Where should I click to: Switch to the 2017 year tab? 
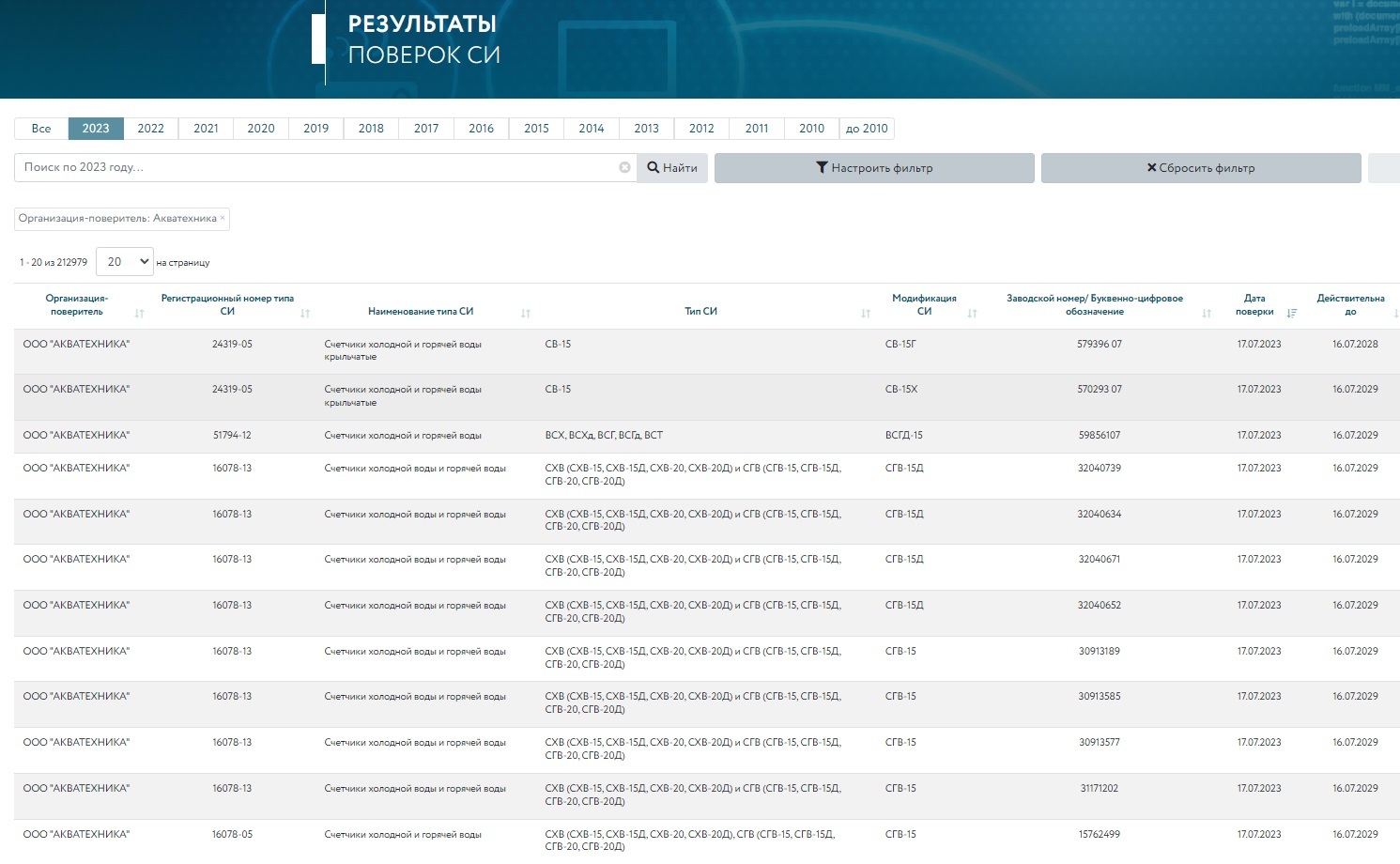(x=426, y=129)
